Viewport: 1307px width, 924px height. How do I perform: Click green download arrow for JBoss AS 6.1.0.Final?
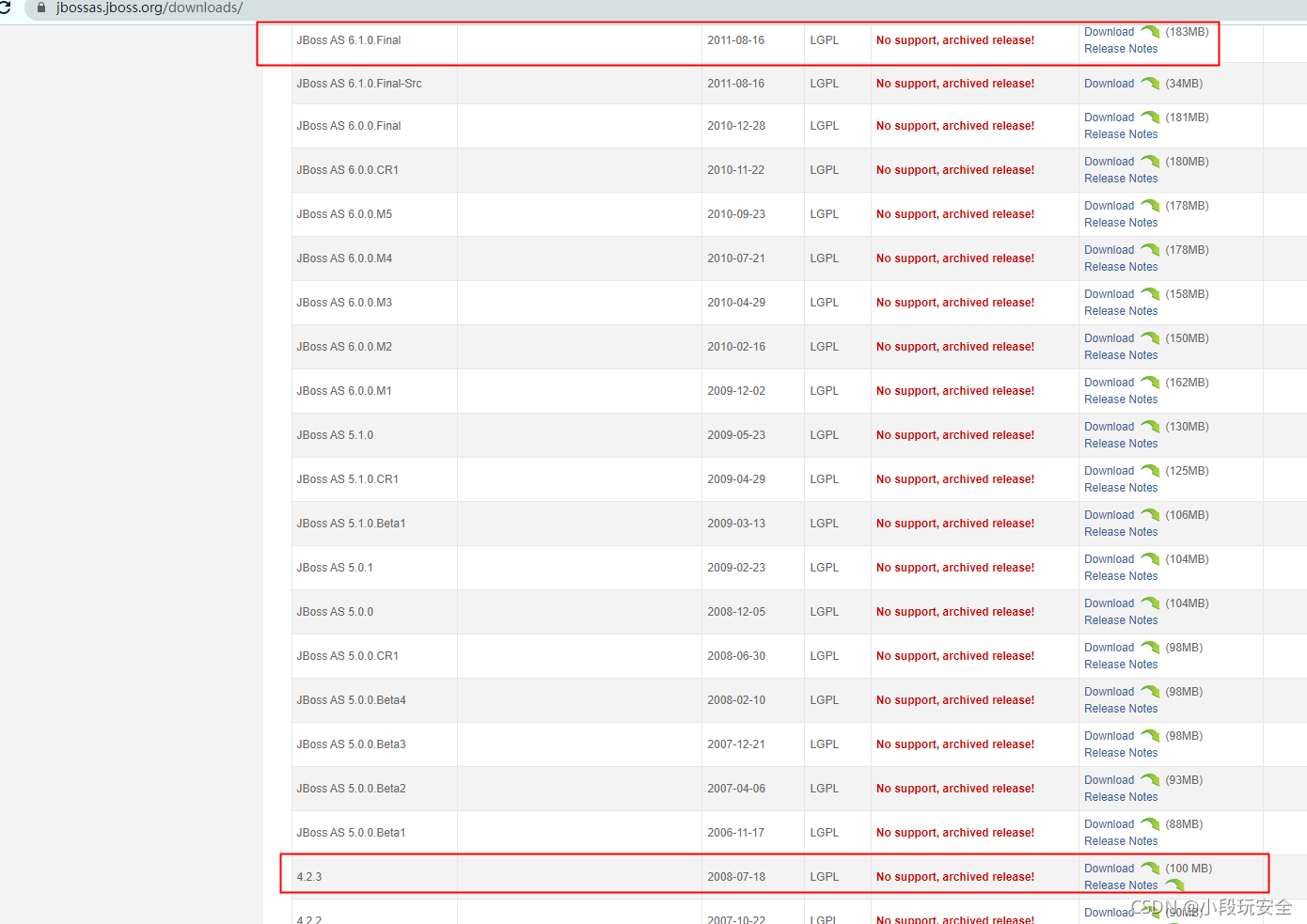[x=1150, y=32]
